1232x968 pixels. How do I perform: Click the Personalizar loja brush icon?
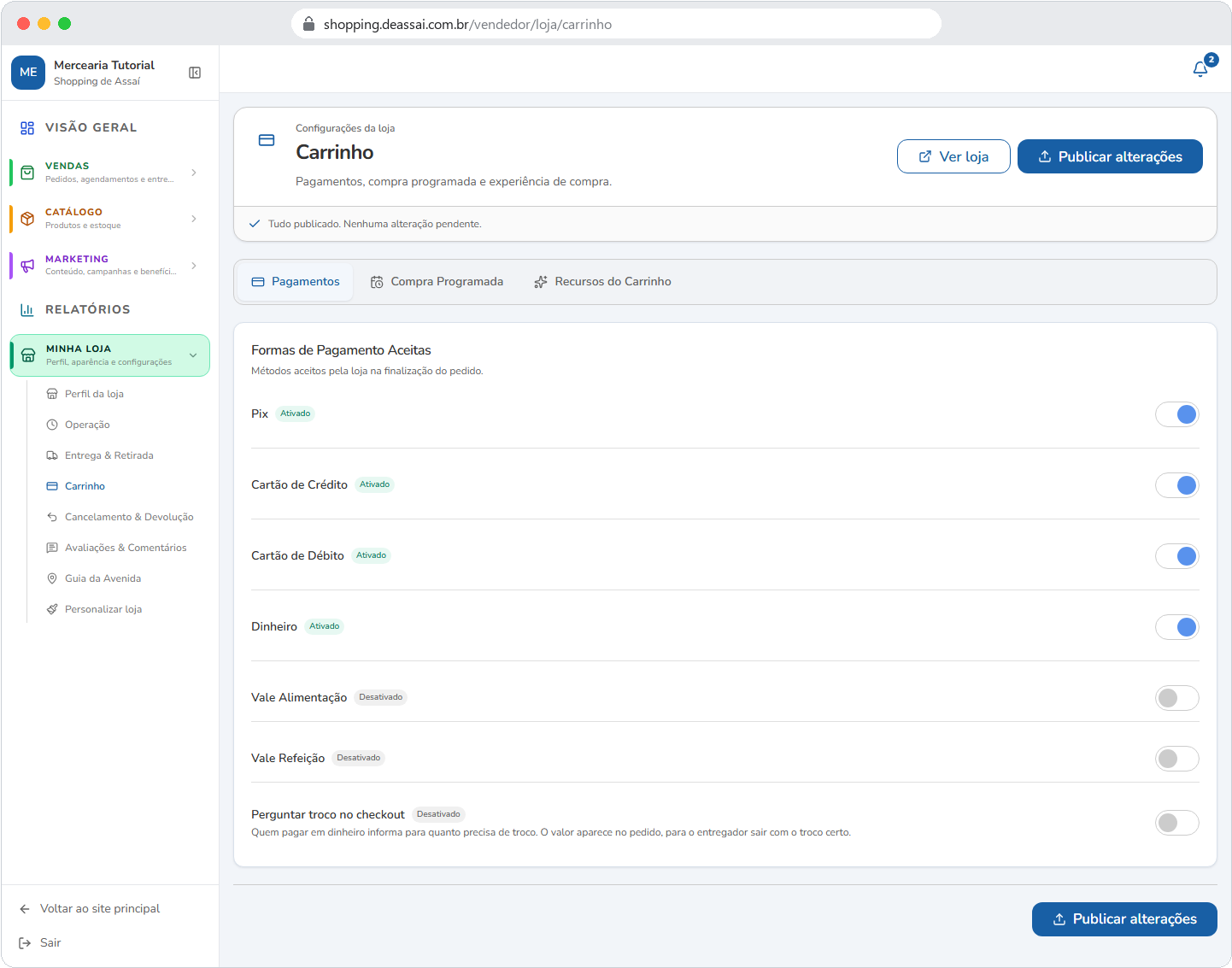(52, 609)
